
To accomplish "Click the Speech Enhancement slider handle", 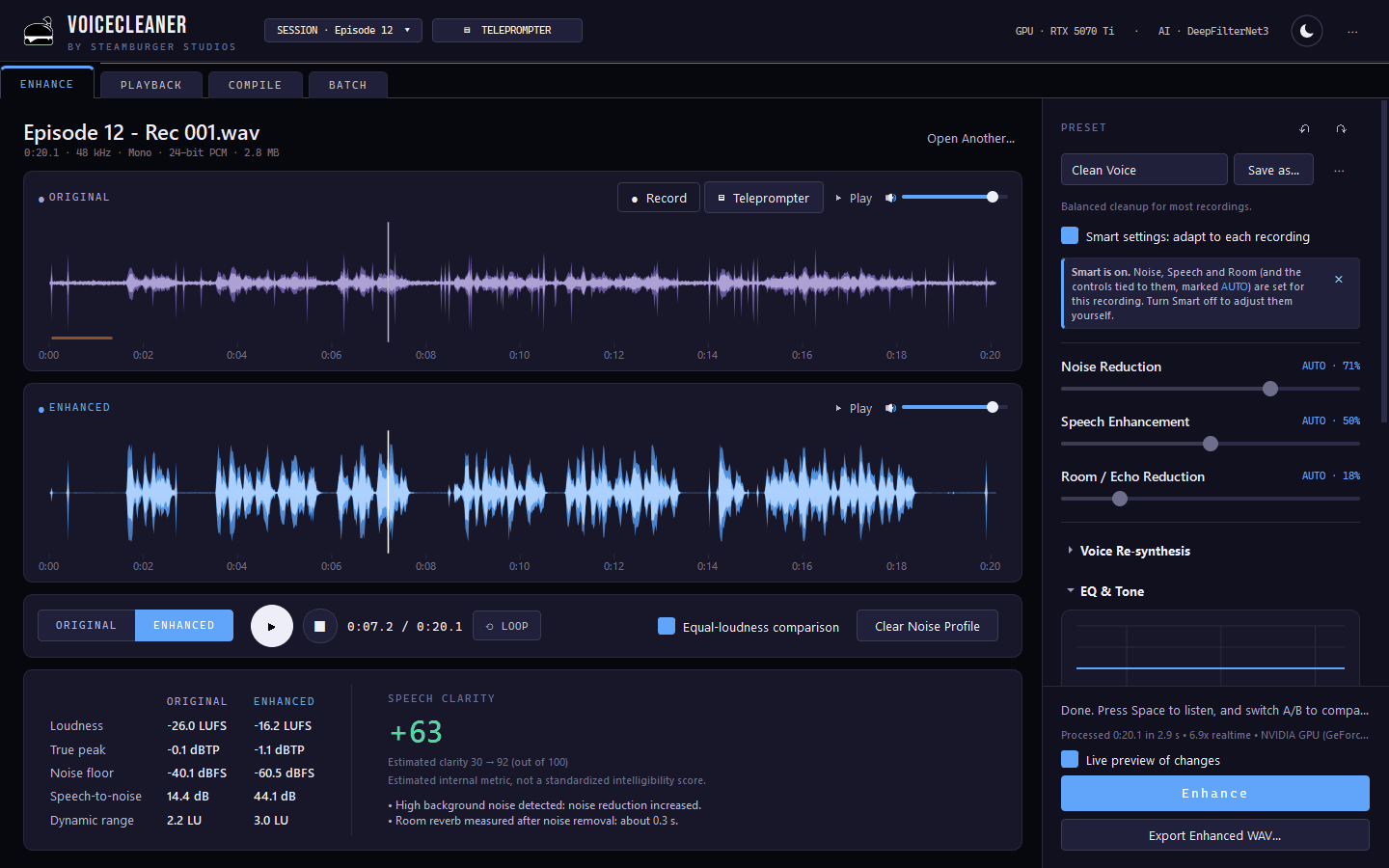I will (x=1211, y=444).
